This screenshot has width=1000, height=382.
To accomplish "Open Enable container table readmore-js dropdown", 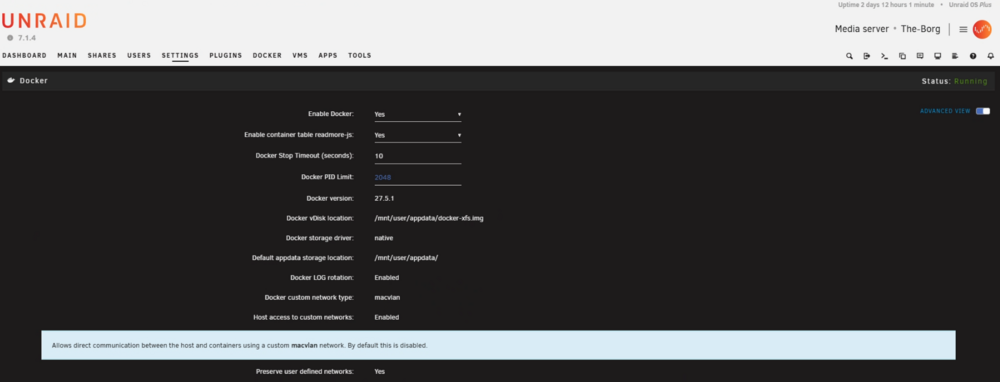I will pos(417,135).
